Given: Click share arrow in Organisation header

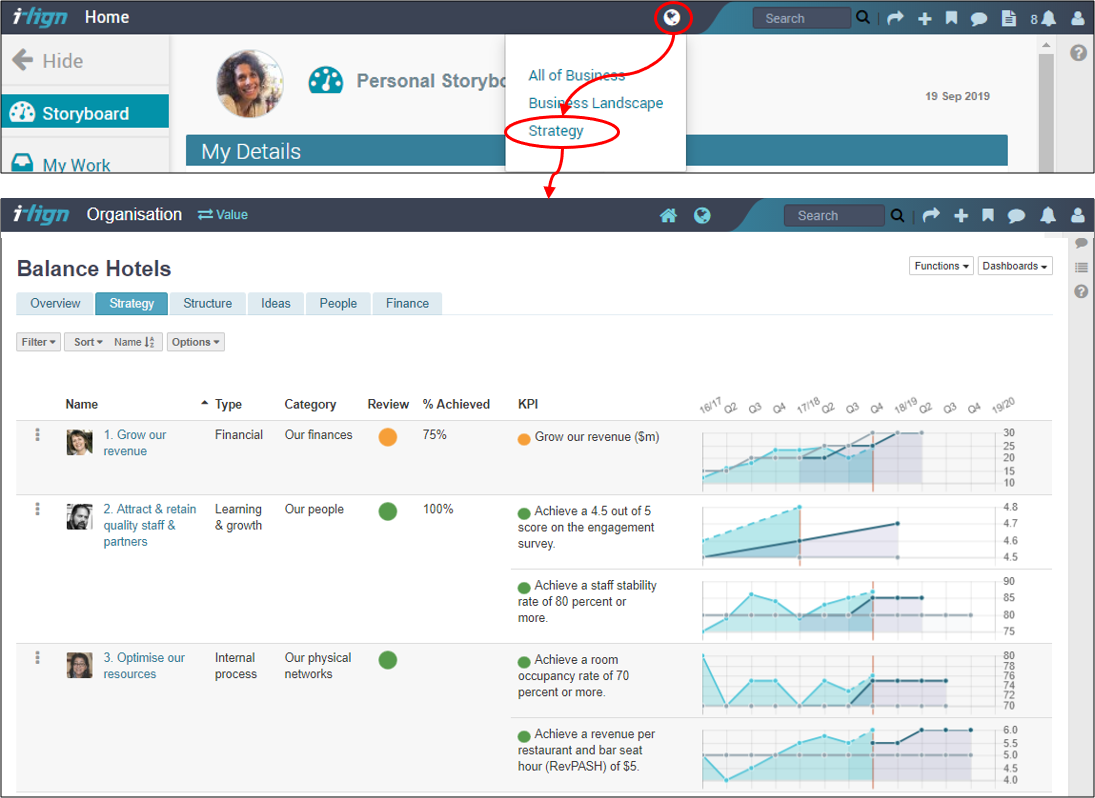Looking at the screenshot, I should [x=931, y=216].
